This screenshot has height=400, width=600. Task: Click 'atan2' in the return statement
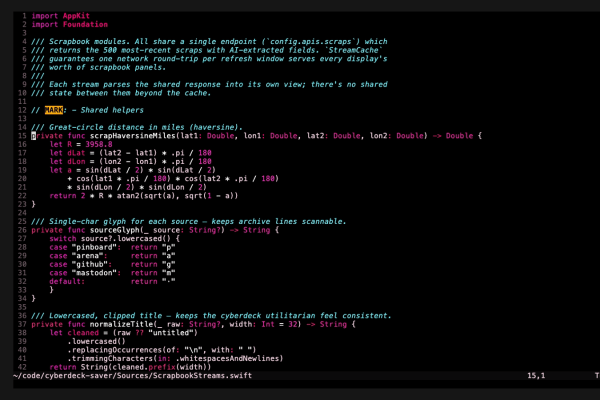128,196
